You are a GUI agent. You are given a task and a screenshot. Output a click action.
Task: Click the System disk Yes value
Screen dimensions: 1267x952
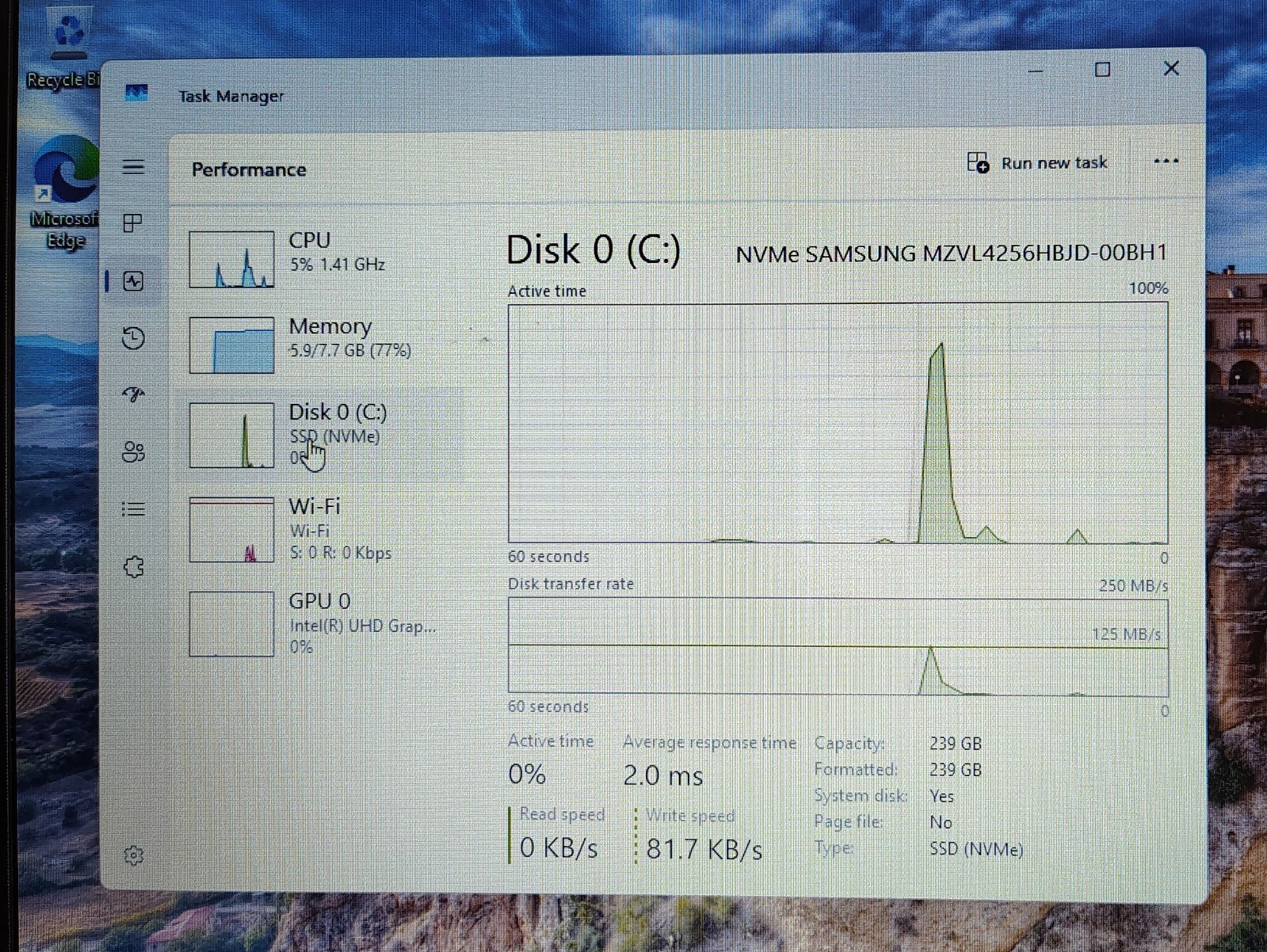941,795
